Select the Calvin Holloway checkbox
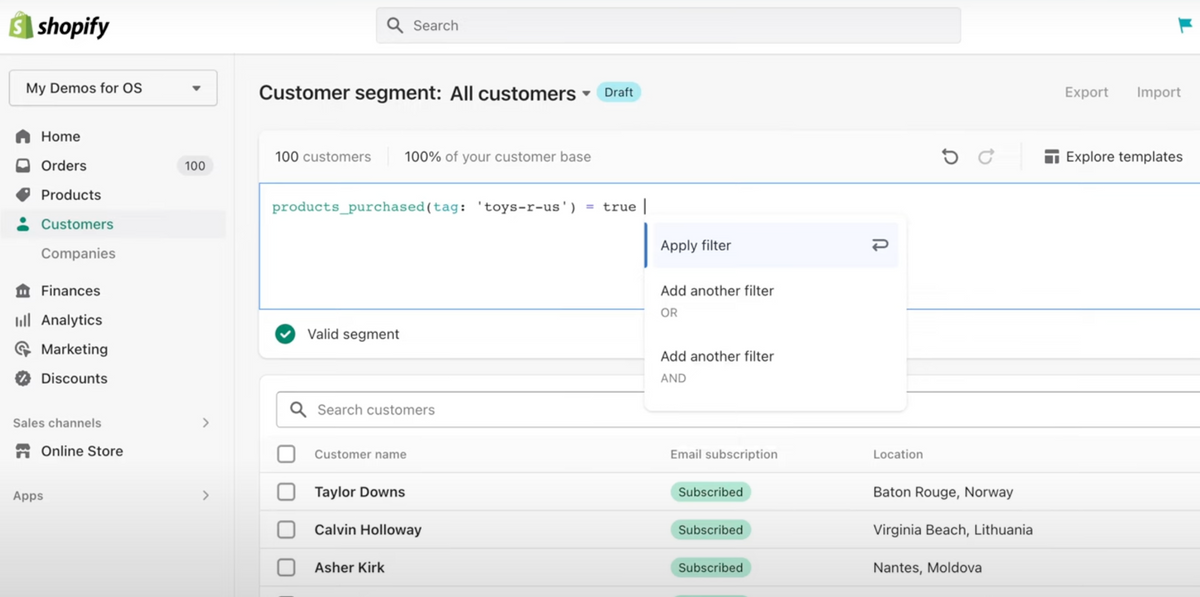Viewport: 1200px width, 597px height. coord(286,530)
